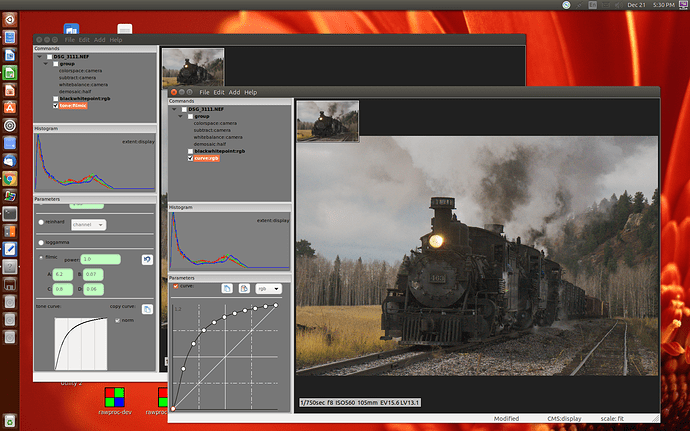Open Thunderbird mail from the dock
Image resolution: width=690 pixels, height=431 pixels.
click(10, 161)
